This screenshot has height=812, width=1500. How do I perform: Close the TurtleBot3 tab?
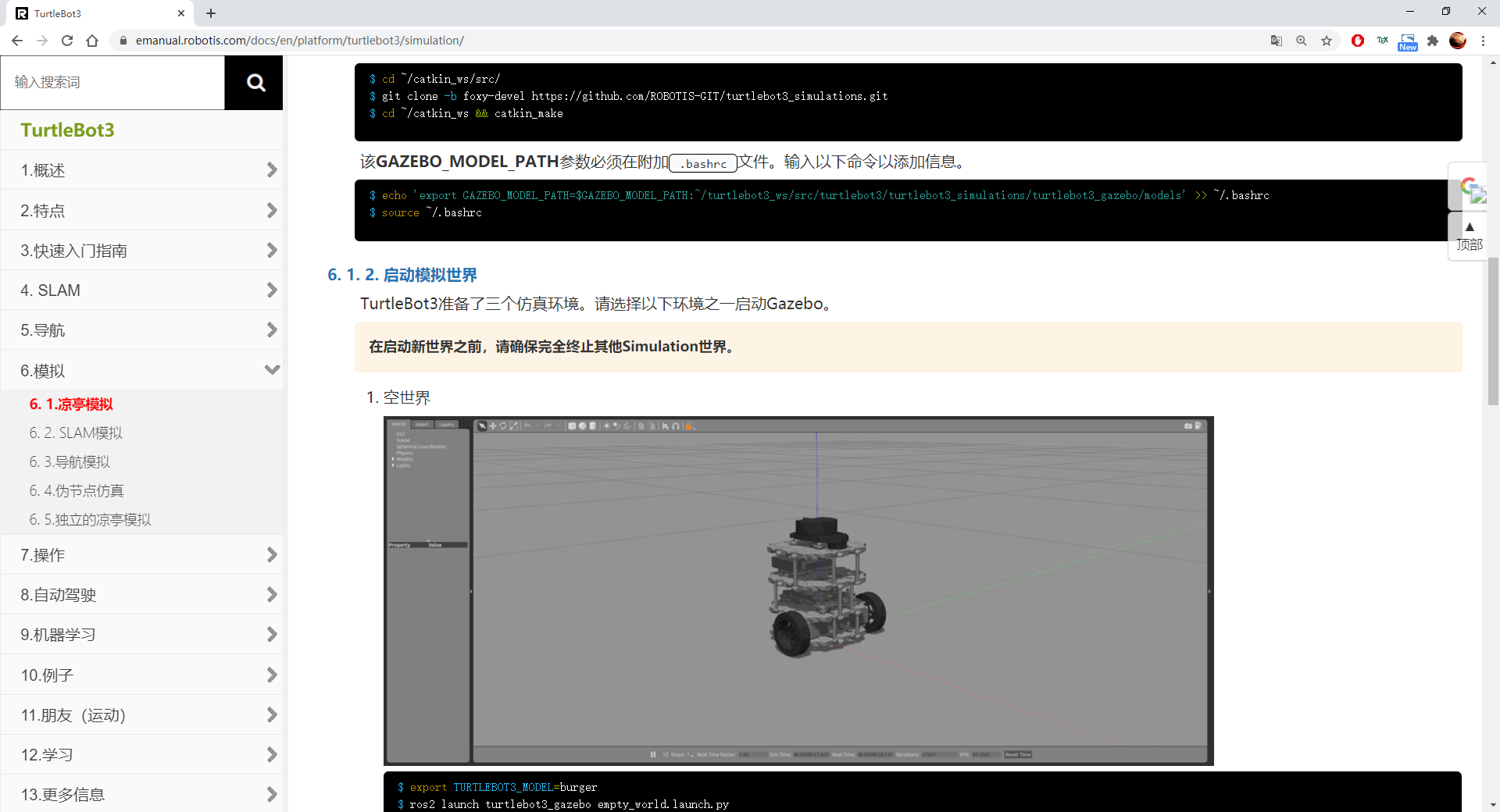181,13
